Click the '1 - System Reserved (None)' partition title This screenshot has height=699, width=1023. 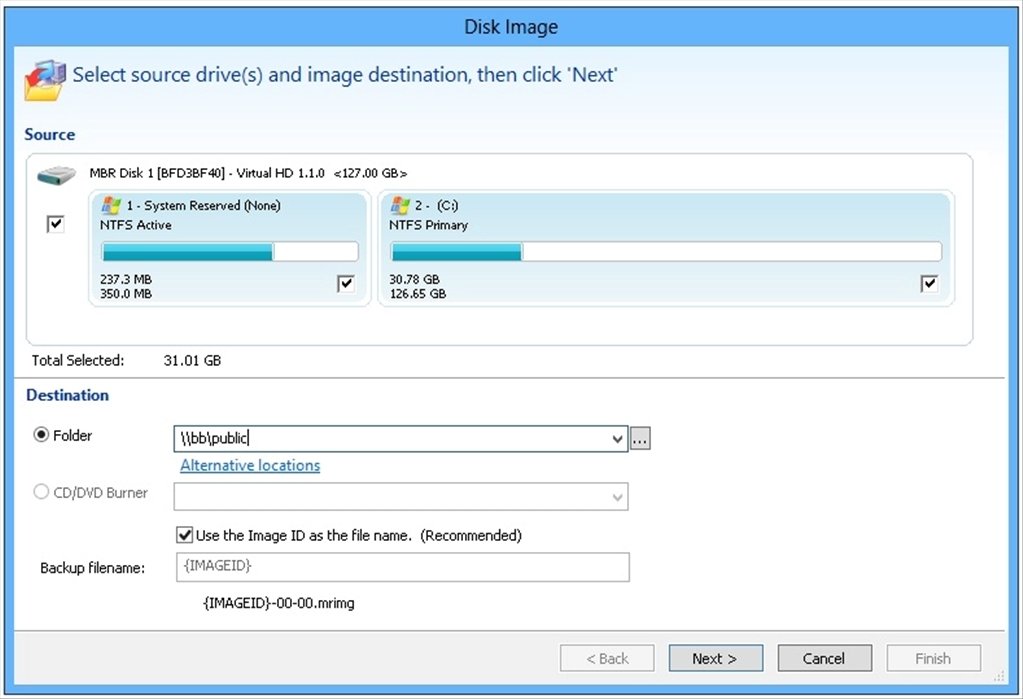[x=204, y=206]
